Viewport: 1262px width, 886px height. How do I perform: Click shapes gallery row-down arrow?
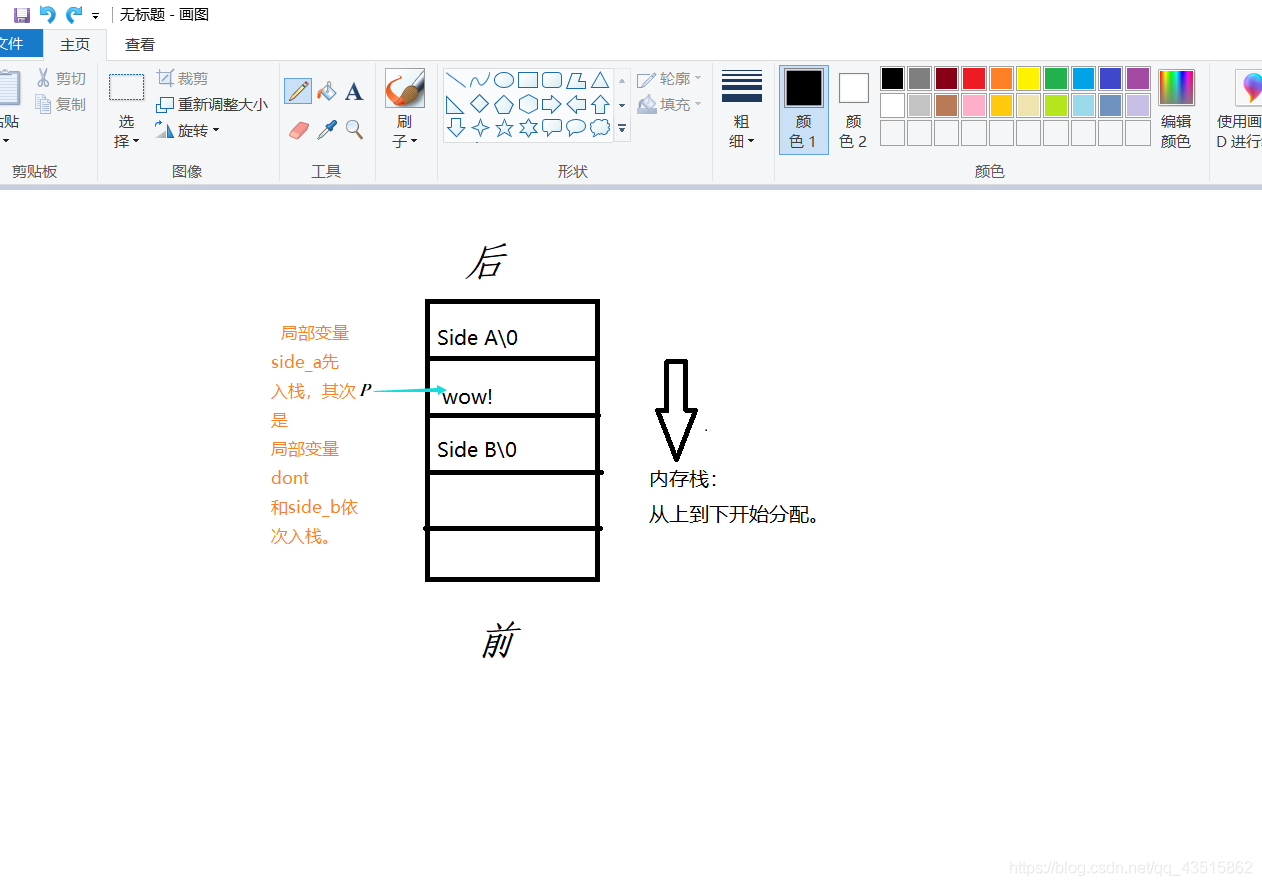(622, 104)
